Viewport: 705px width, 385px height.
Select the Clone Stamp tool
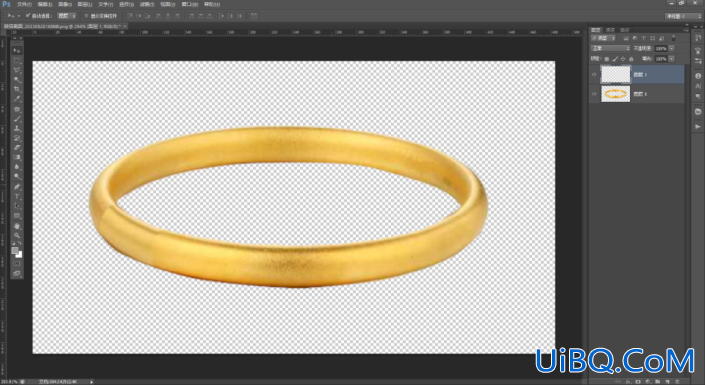tap(17, 128)
